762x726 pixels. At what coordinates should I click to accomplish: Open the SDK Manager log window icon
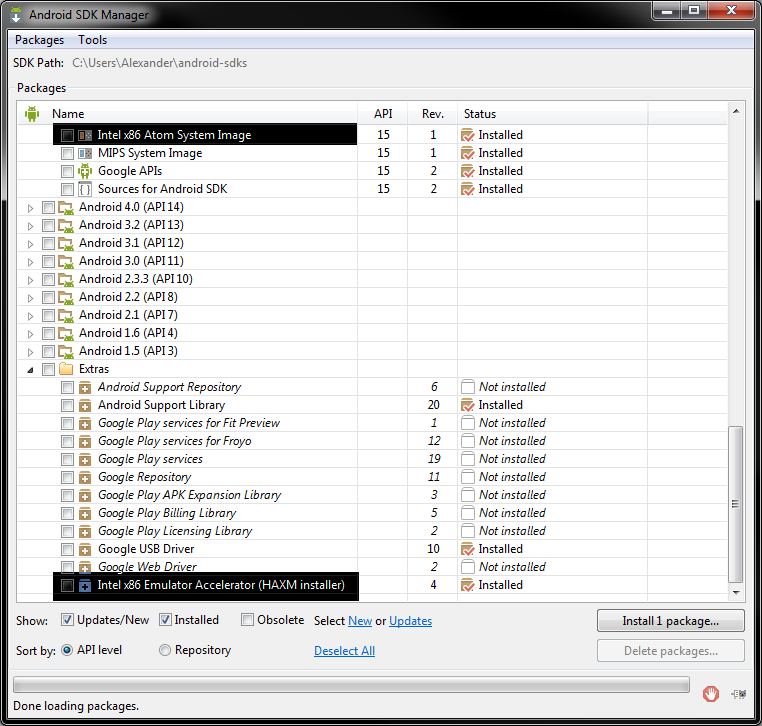click(739, 694)
